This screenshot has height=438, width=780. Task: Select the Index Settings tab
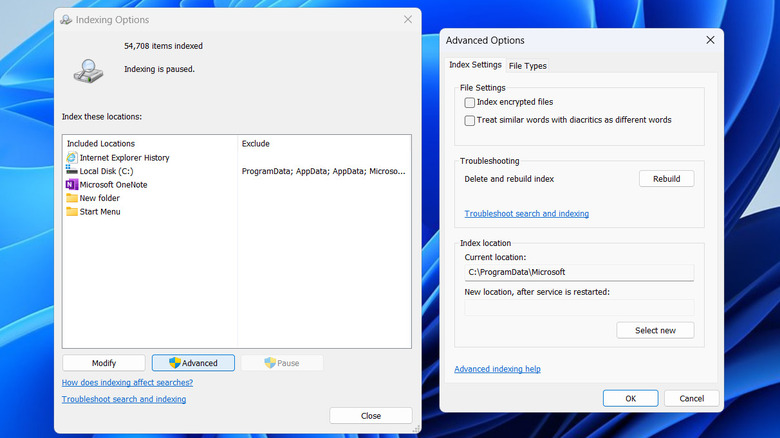click(475, 66)
